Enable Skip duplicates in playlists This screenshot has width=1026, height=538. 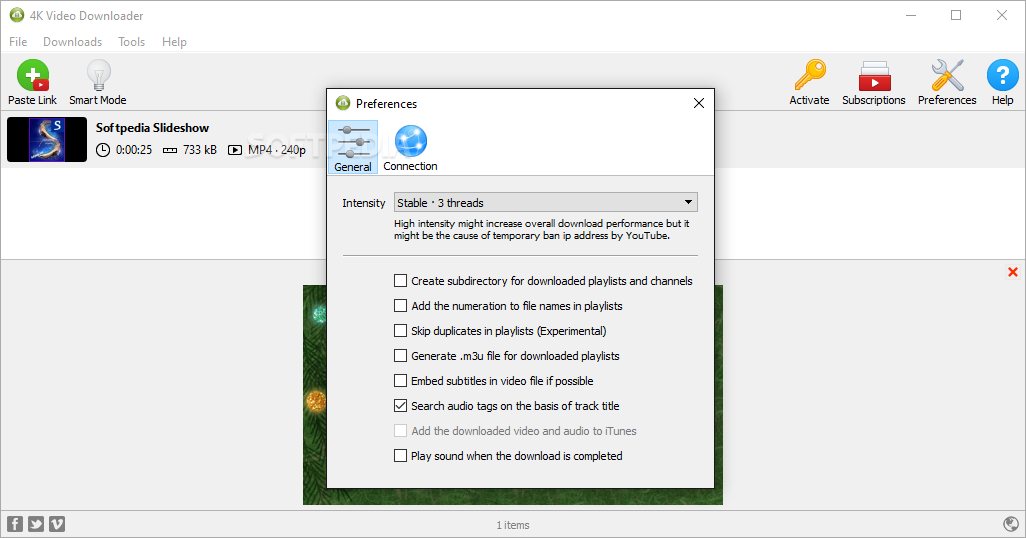pos(400,331)
